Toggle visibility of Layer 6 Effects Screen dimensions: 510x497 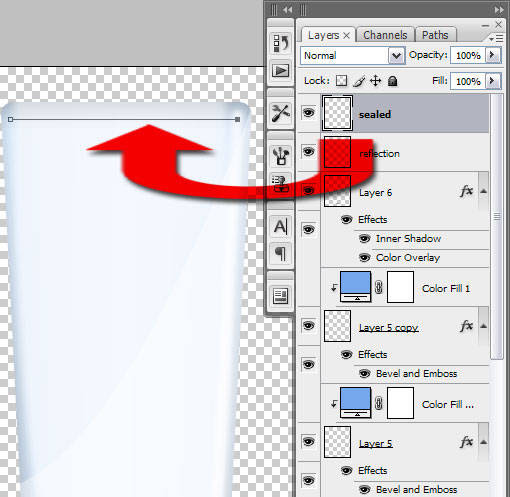pos(347,219)
